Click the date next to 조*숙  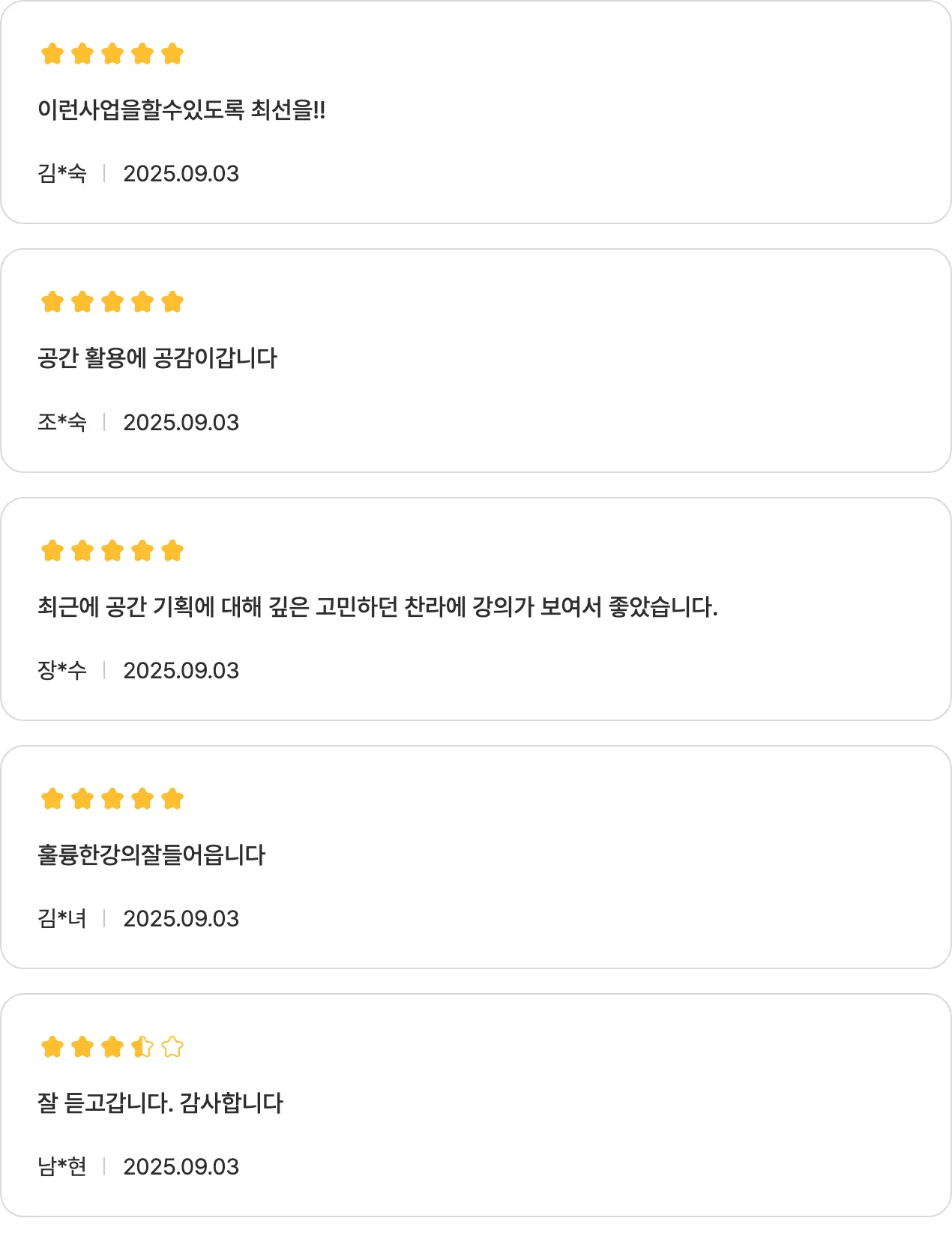point(181,423)
